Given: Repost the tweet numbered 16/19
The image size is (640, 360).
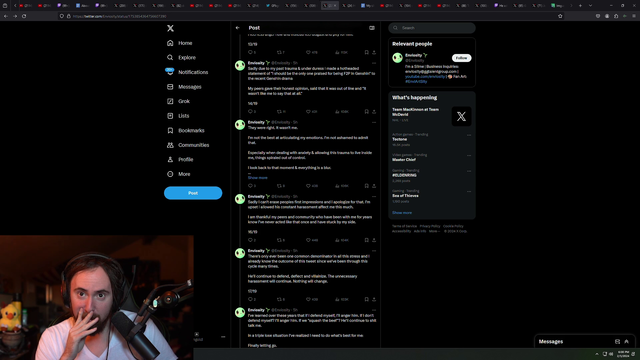Looking at the screenshot, I should 281,240.
